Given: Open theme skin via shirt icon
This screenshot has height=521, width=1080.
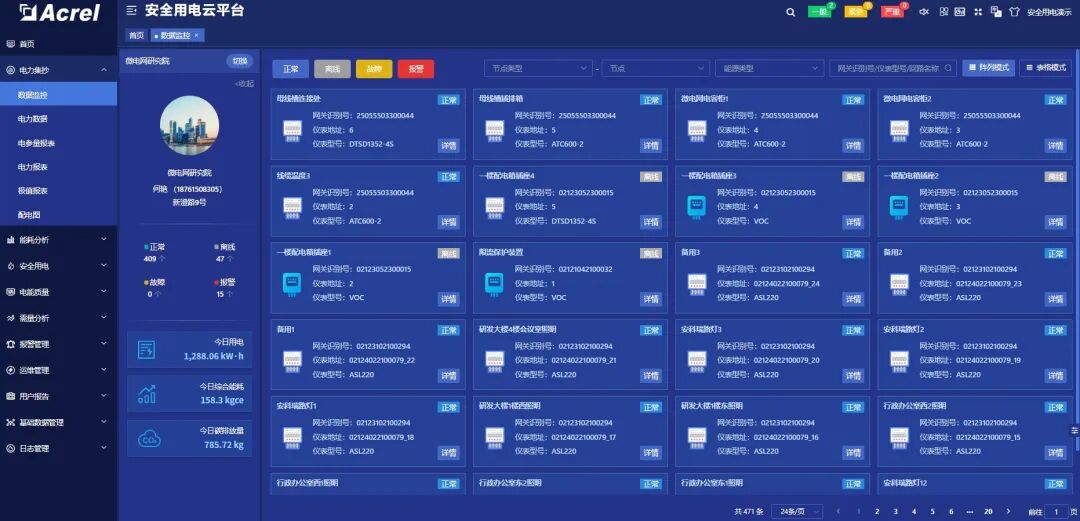Looking at the screenshot, I should tap(1014, 12).
